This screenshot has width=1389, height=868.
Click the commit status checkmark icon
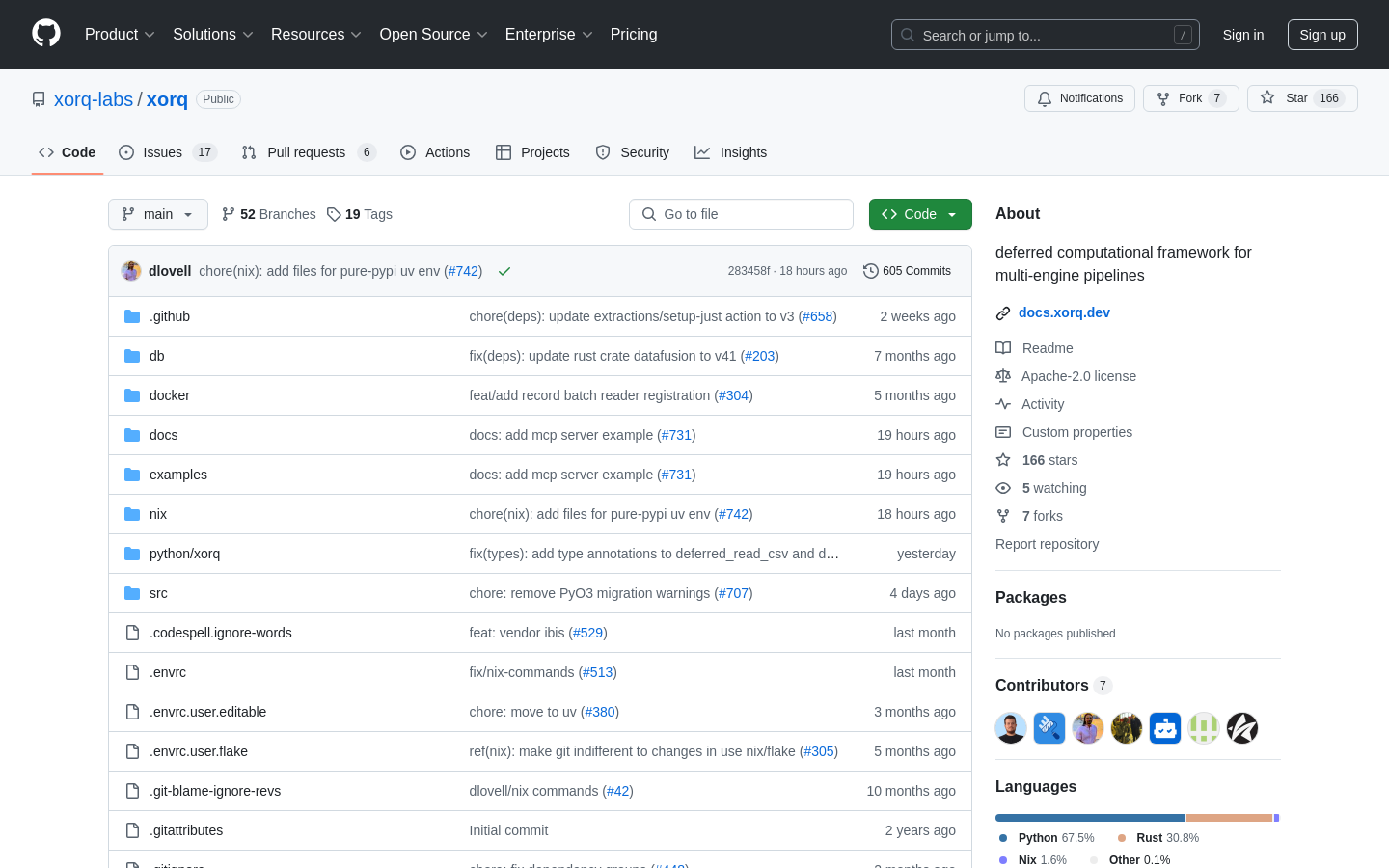(504, 271)
